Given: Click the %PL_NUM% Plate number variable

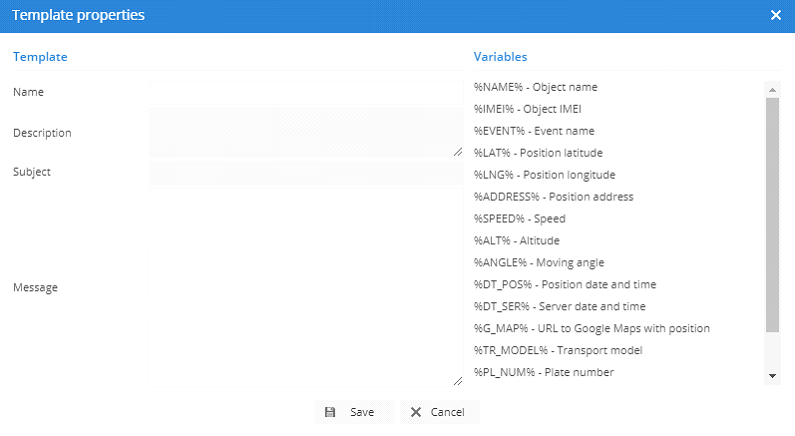Looking at the screenshot, I should click(543, 373).
